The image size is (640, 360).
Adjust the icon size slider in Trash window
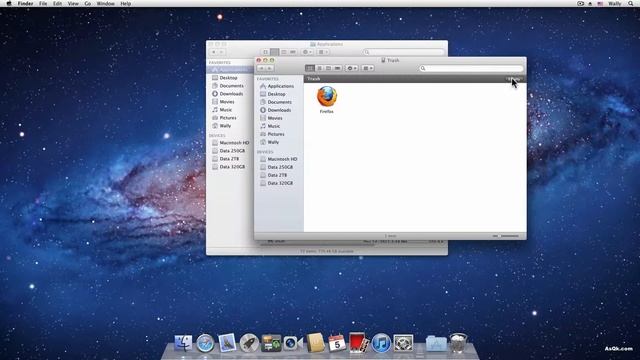click(x=506, y=236)
